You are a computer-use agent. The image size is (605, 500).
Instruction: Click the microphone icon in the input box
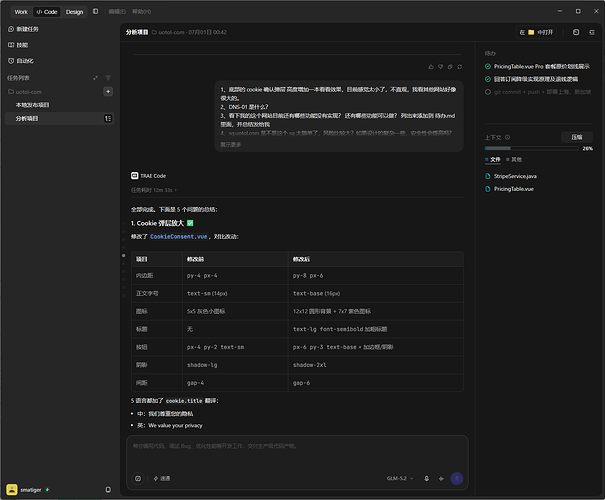pos(426,478)
